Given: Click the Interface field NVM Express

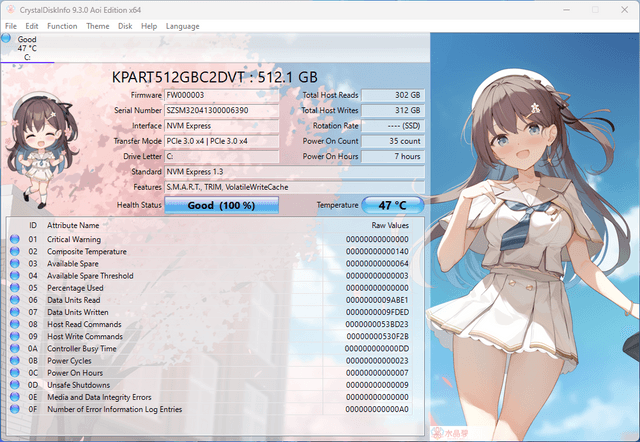Looking at the screenshot, I should (222, 126).
